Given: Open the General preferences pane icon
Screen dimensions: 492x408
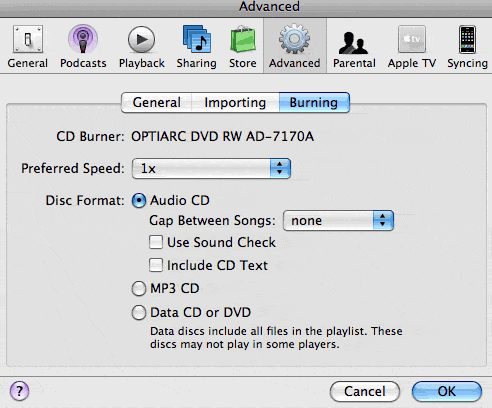Looking at the screenshot, I should tap(28, 39).
